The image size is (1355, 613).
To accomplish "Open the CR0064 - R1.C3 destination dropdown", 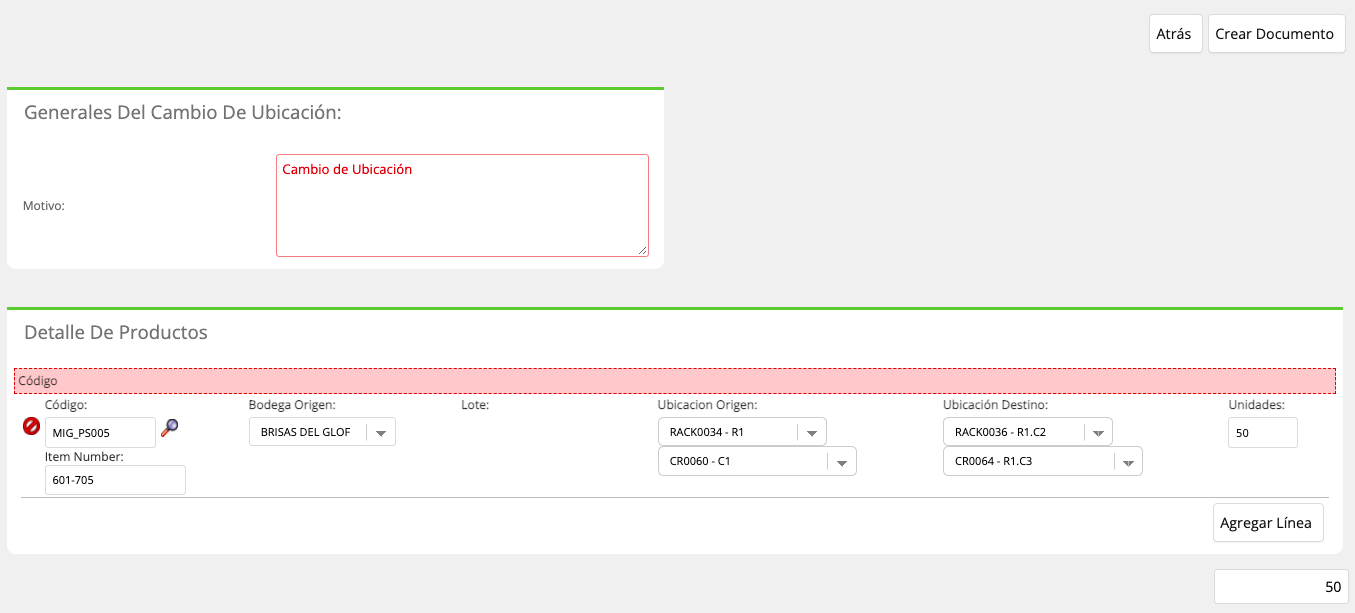I will click(x=1043, y=461).
